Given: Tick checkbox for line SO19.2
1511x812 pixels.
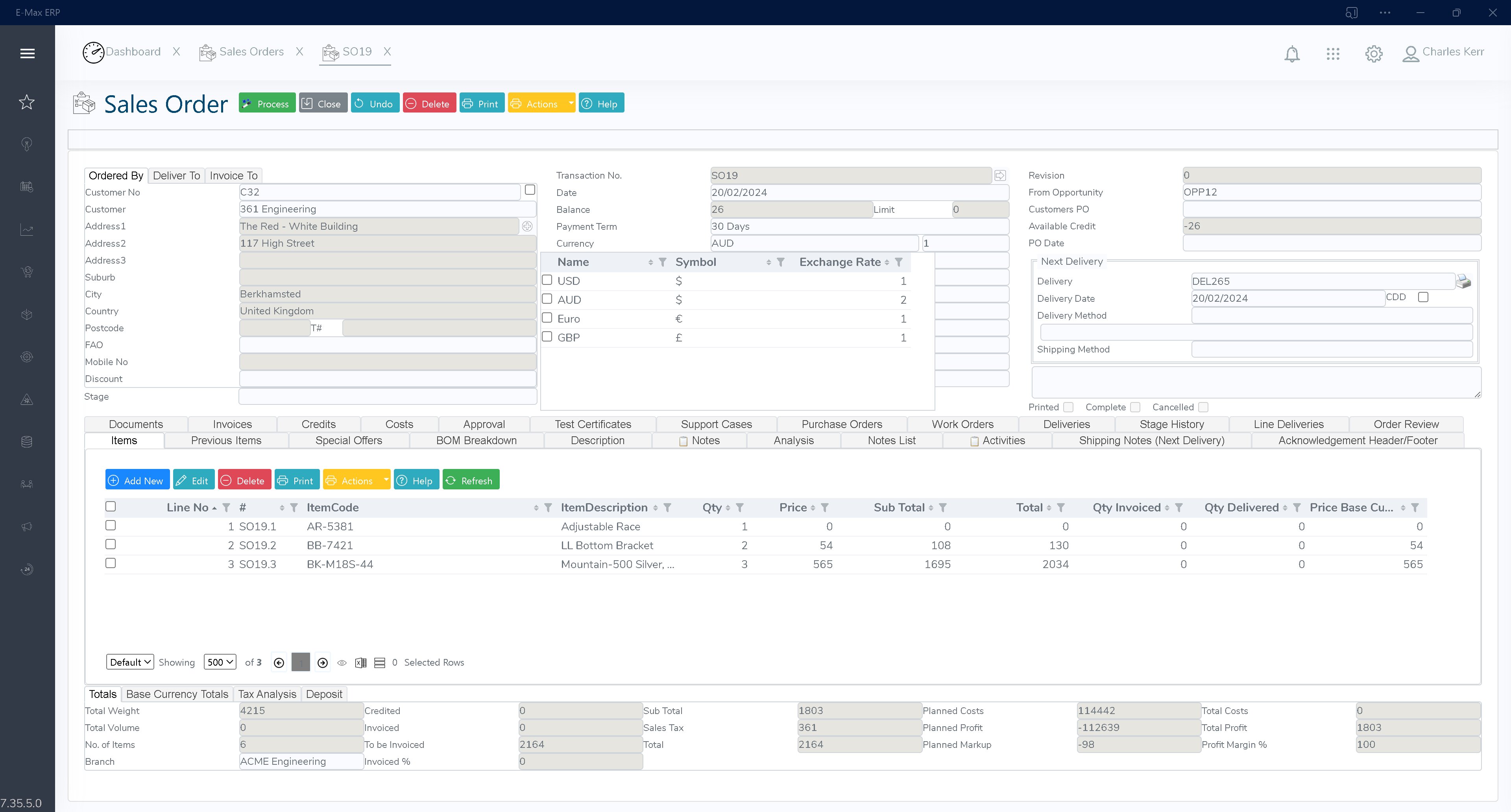Looking at the screenshot, I should (x=110, y=544).
